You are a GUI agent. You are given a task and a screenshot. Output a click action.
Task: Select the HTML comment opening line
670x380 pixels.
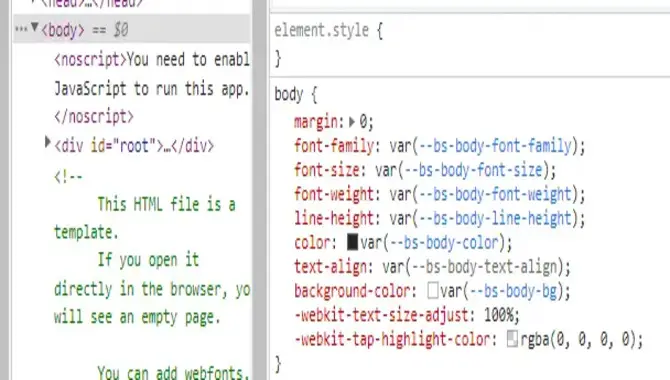click(x=68, y=176)
